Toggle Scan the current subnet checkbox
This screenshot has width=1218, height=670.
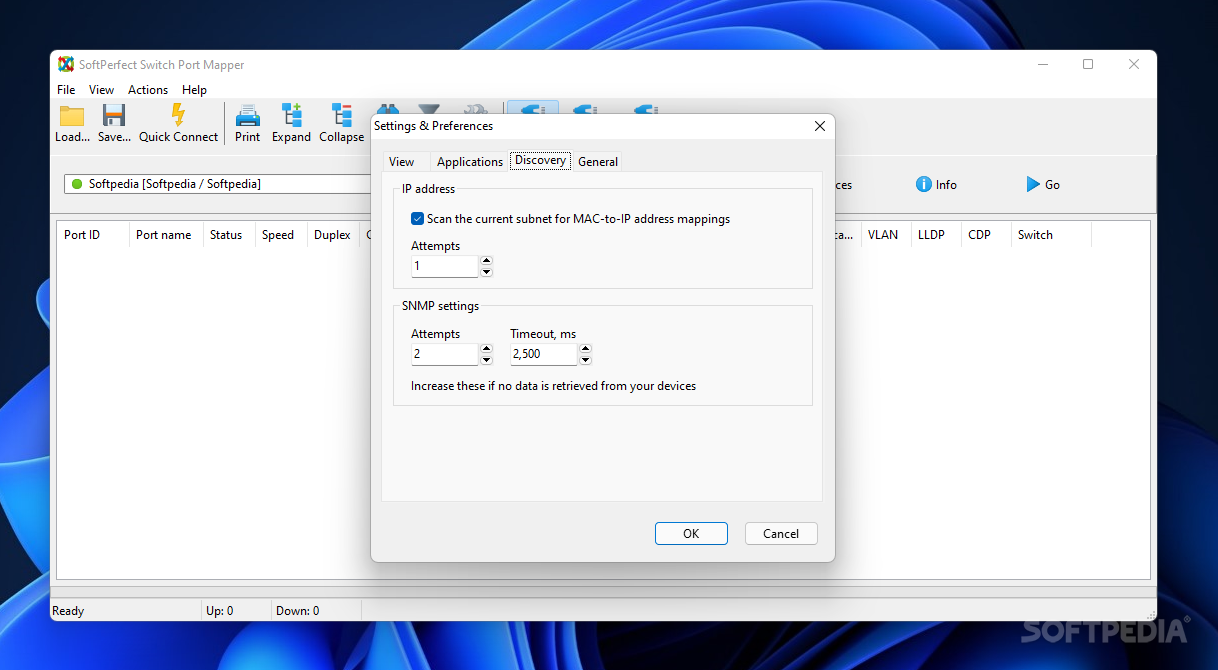[418, 218]
